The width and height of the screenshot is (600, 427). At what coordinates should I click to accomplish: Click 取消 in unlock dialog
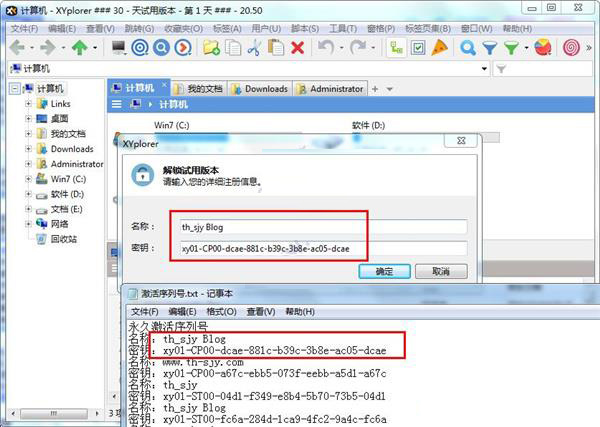(441, 271)
